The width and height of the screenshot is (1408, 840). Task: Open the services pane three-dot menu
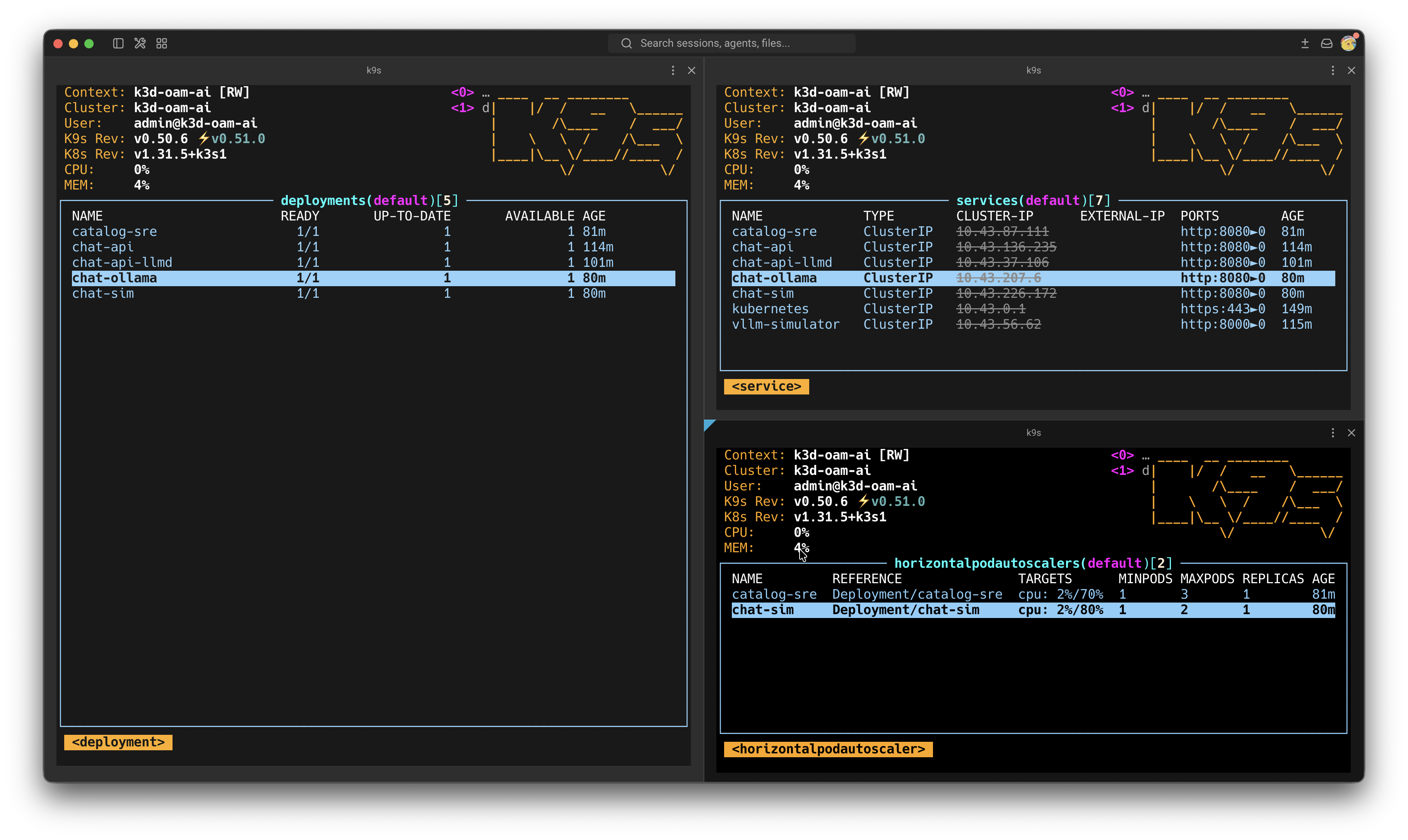click(1333, 70)
